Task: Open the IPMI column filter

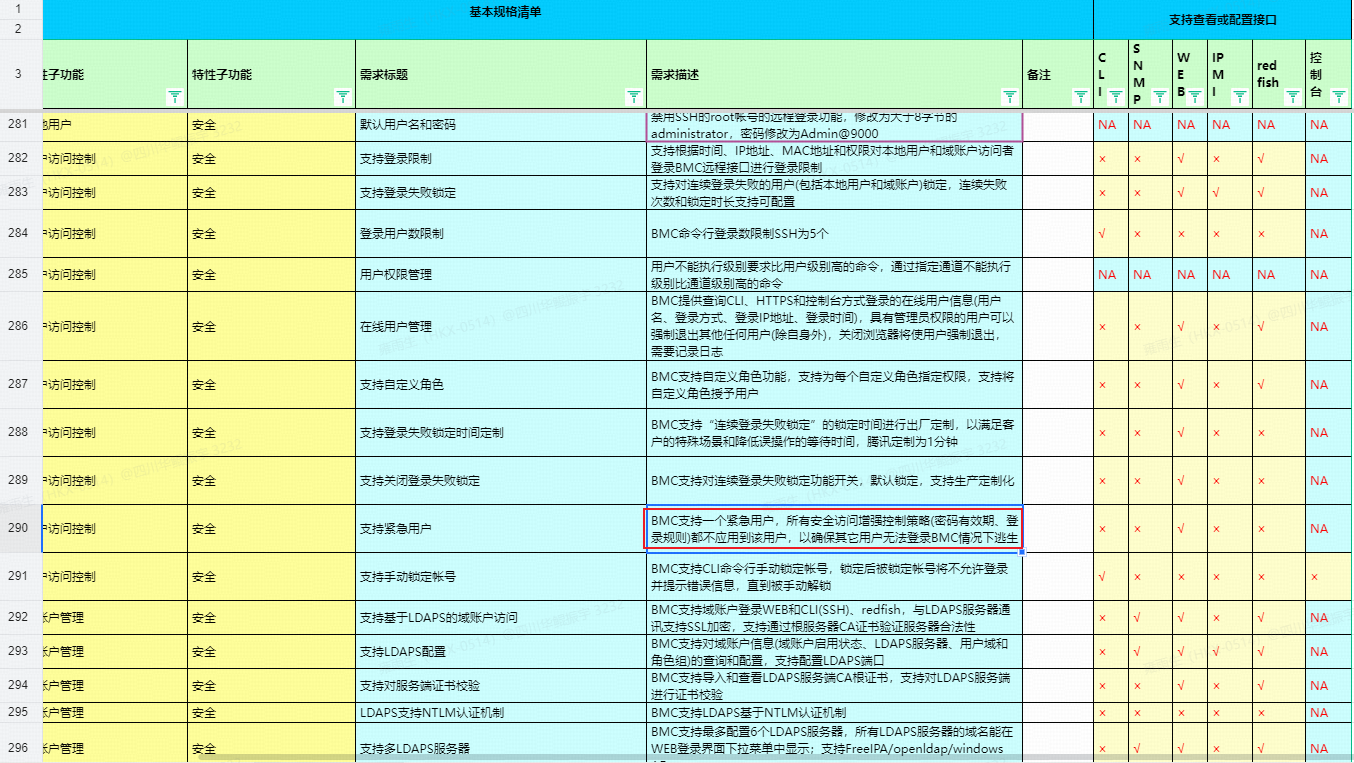Action: coord(1239,97)
